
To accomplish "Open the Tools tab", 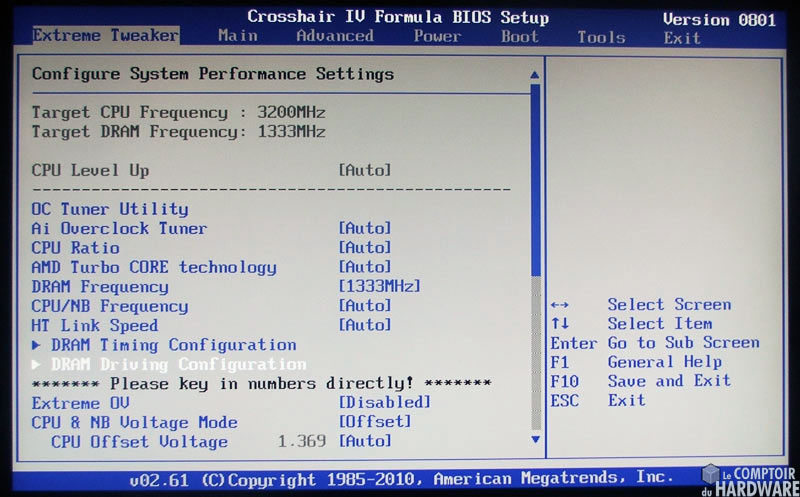I will [601, 37].
